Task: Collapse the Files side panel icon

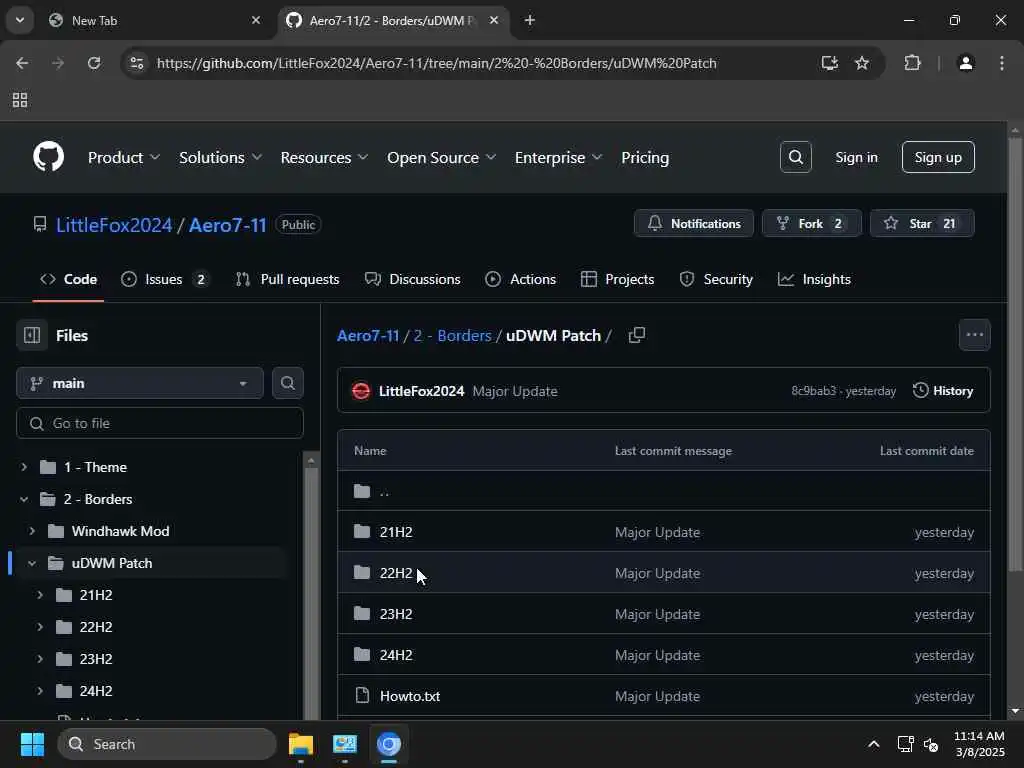Action: click(32, 335)
